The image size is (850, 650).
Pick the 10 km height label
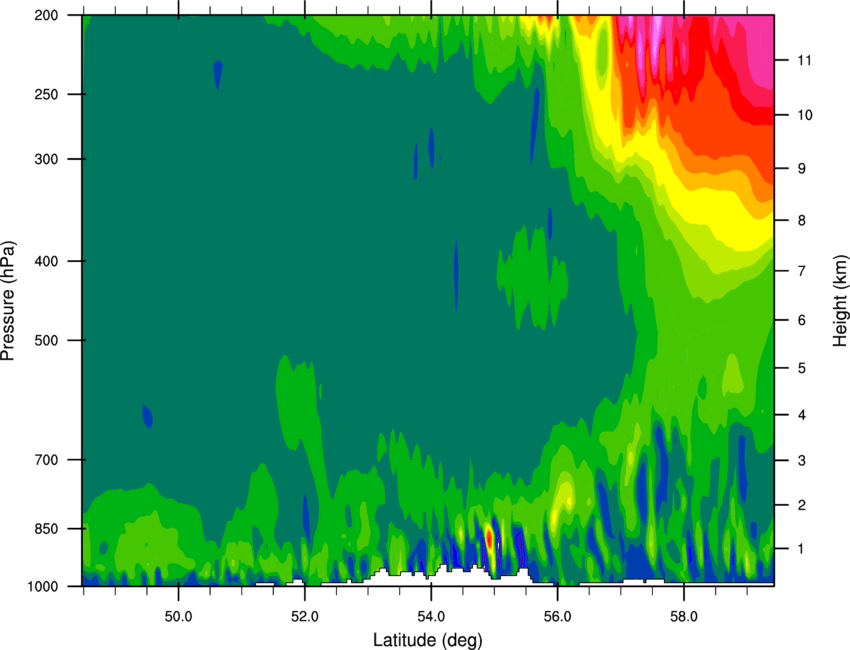805,115
